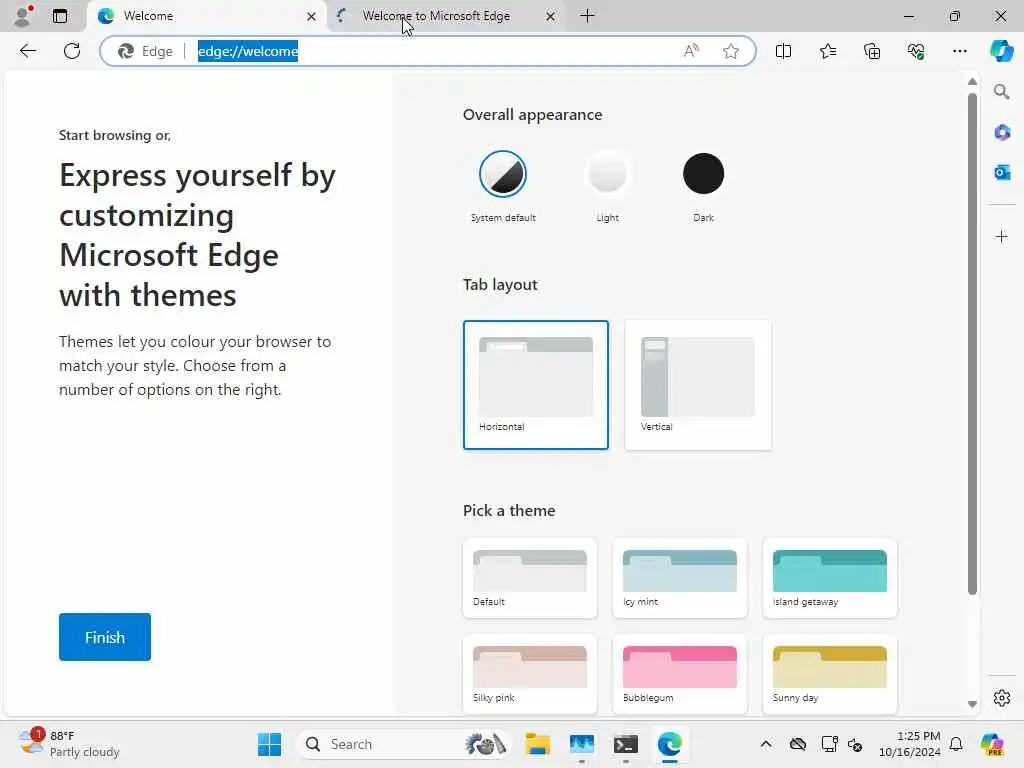The image size is (1024, 768).
Task: Pick the Silky pink theme
Action: click(x=530, y=674)
